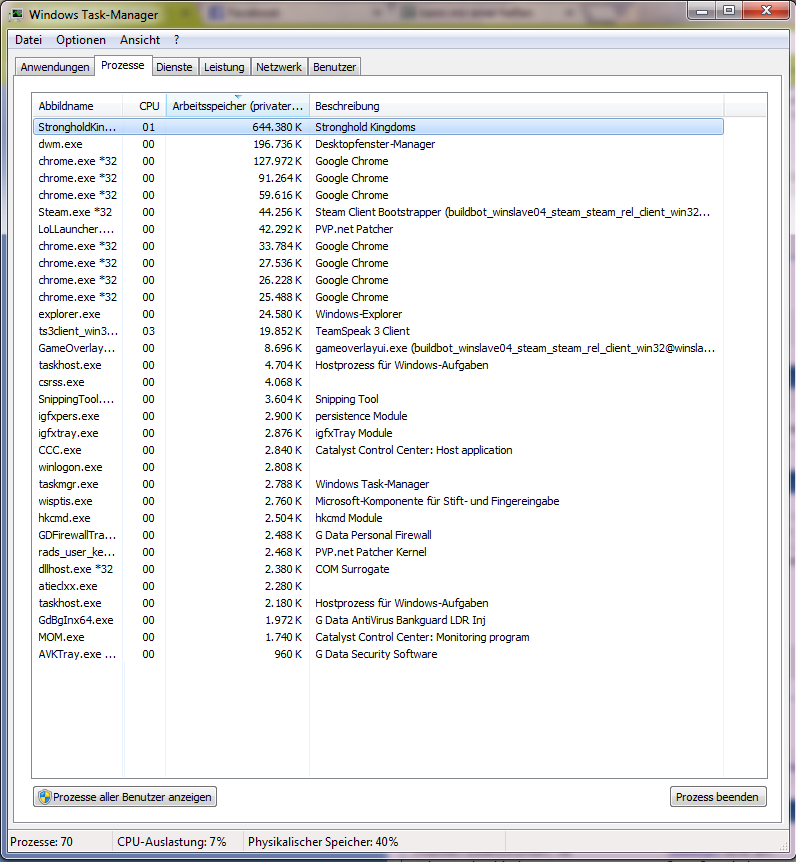Select the winlogon.exe process

pos(378,467)
